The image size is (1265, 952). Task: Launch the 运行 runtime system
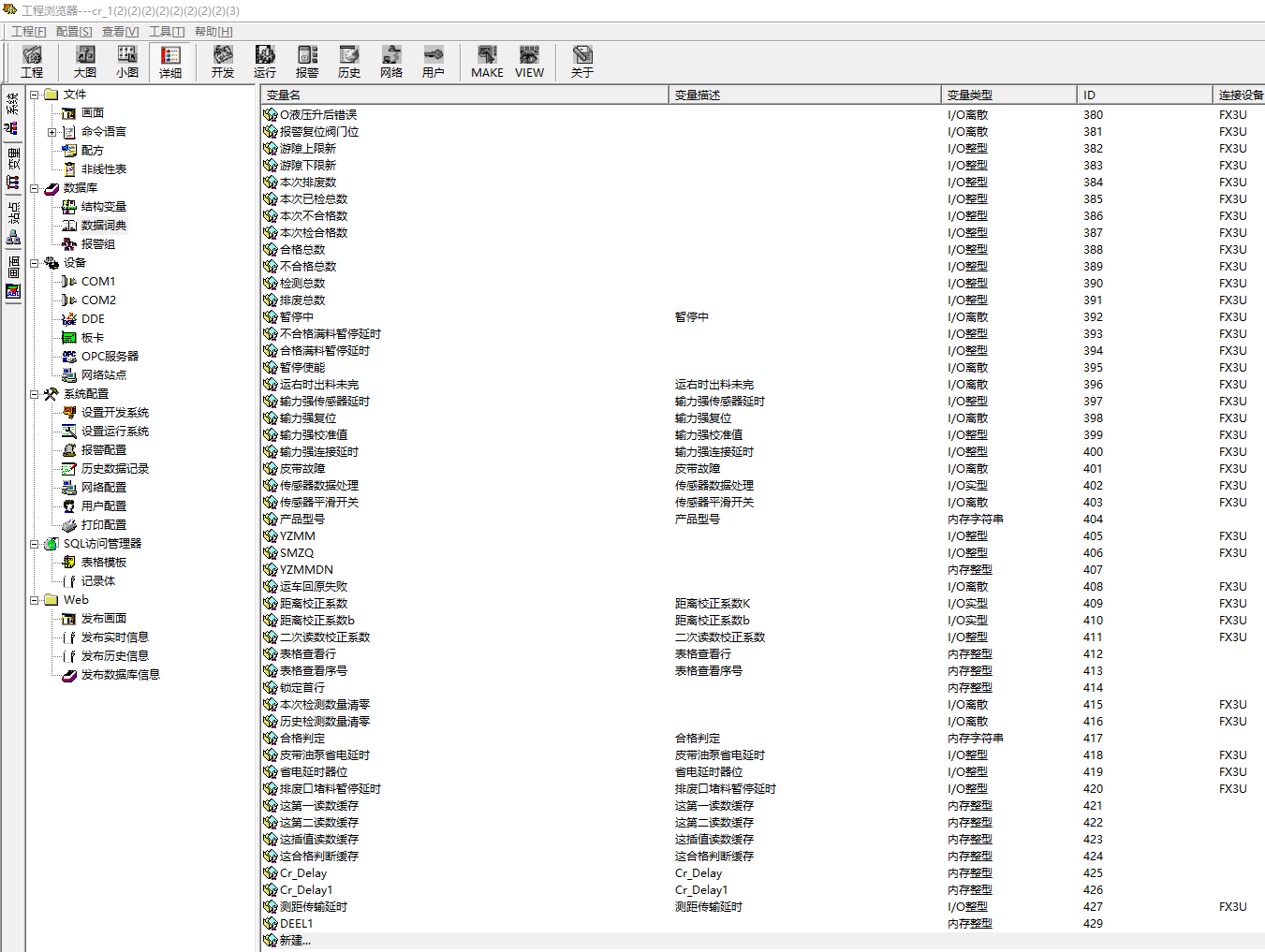pyautogui.click(x=265, y=62)
